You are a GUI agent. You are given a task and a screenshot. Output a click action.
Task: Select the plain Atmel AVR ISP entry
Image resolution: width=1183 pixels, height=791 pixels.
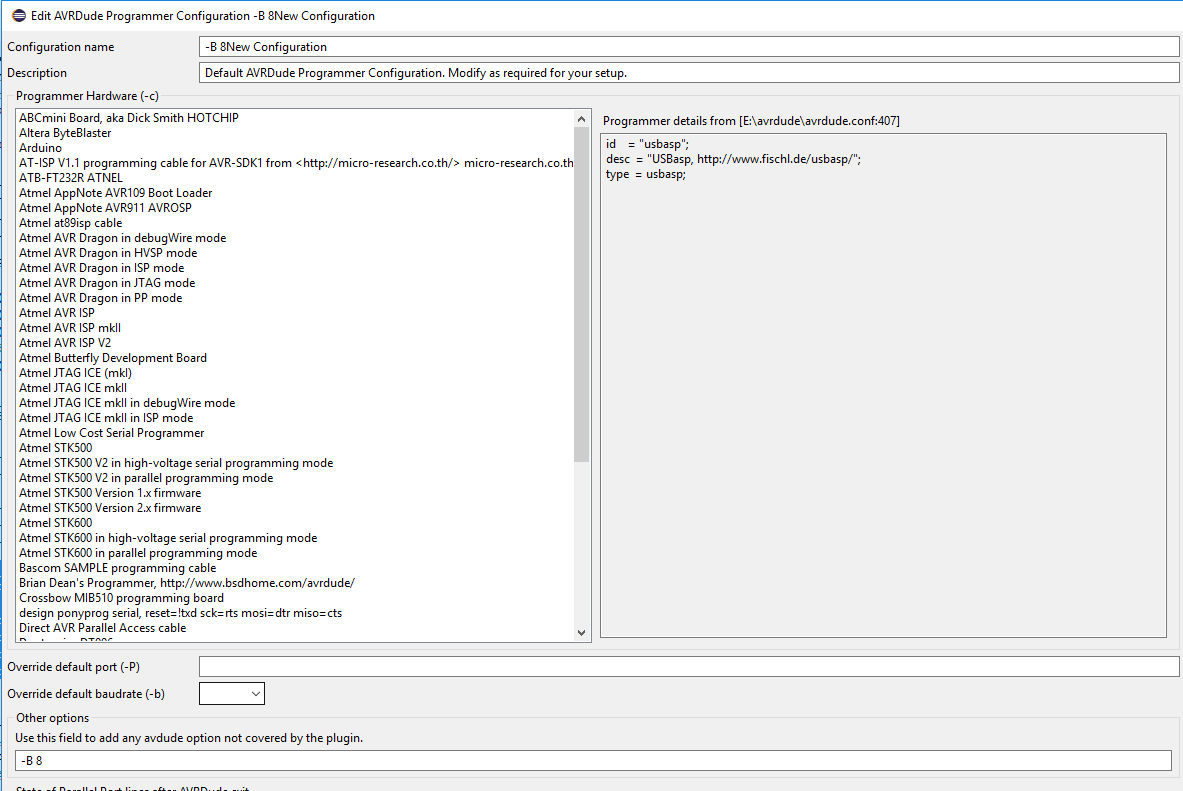[57, 312]
